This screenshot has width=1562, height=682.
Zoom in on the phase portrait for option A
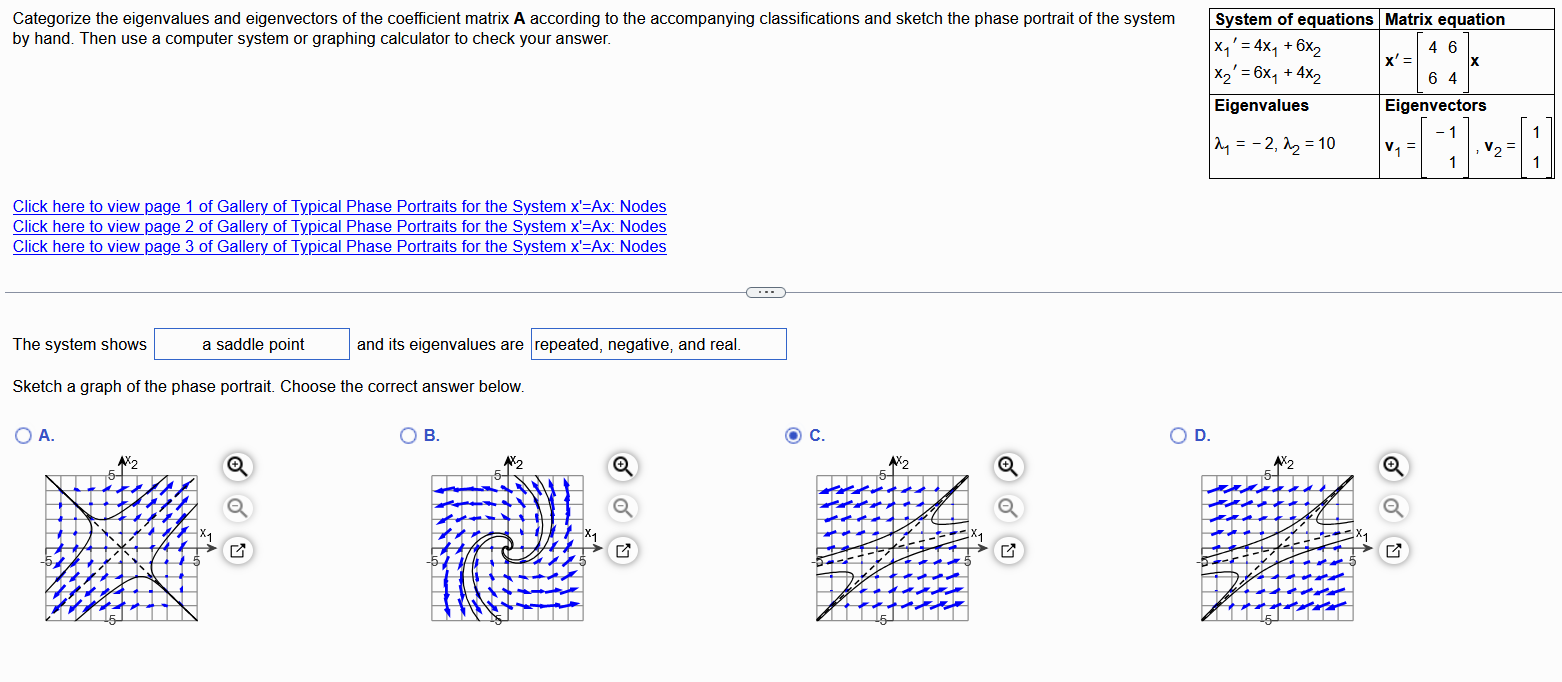(x=237, y=467)
